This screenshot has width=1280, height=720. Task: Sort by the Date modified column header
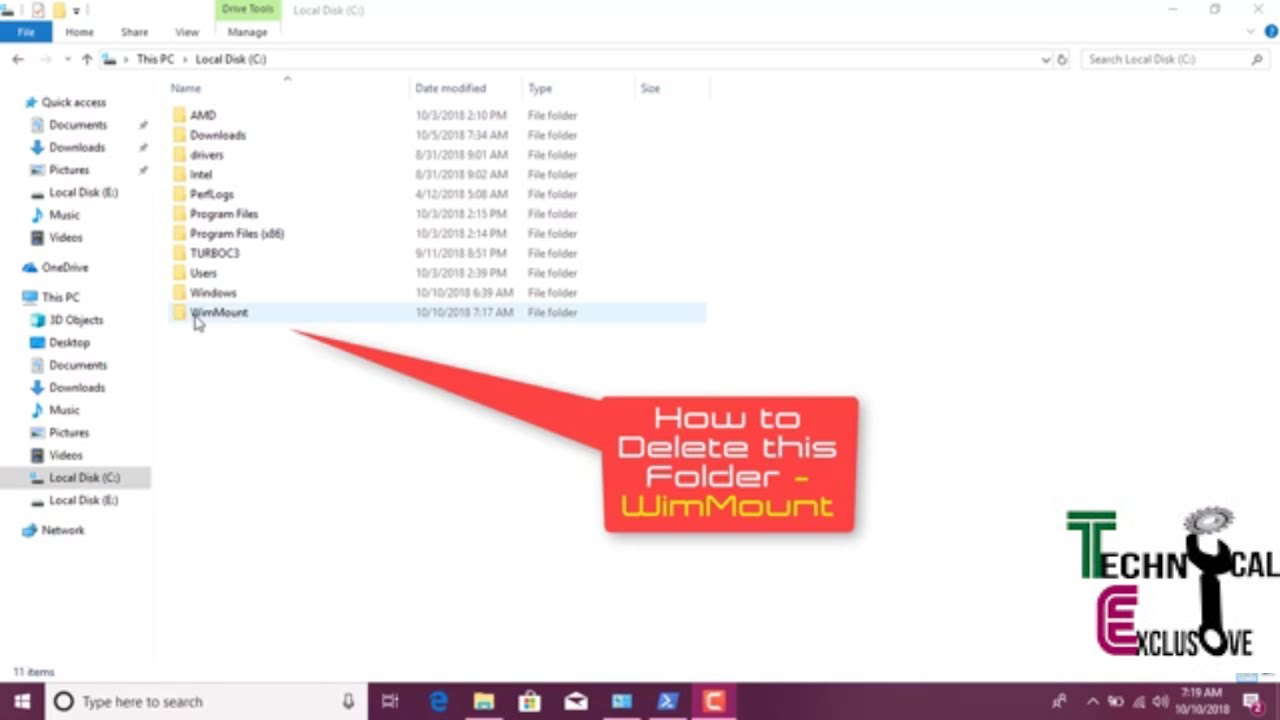click(x=451, y=88)
